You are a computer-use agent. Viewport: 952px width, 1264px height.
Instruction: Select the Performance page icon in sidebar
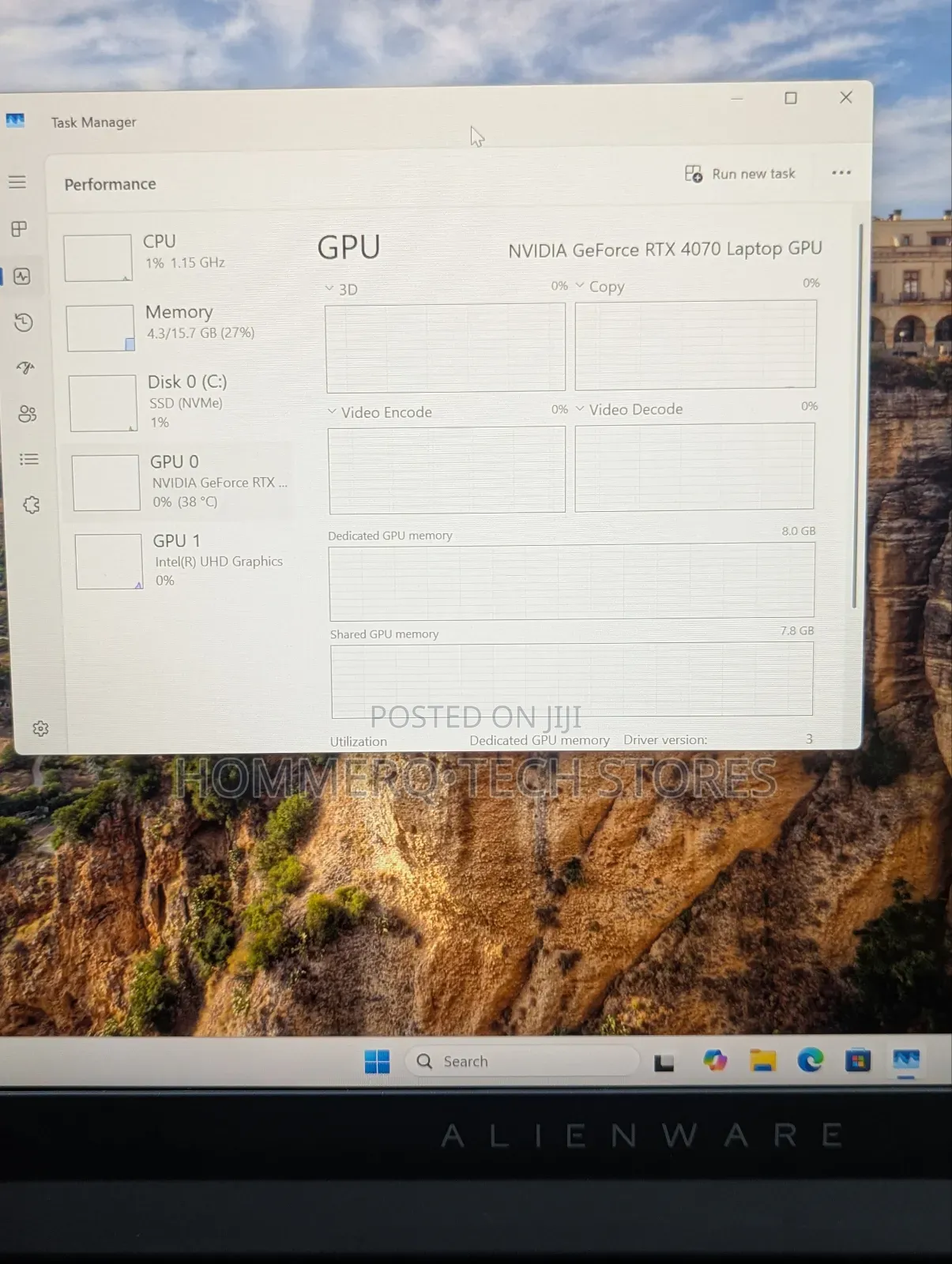[x=22, y=276]
